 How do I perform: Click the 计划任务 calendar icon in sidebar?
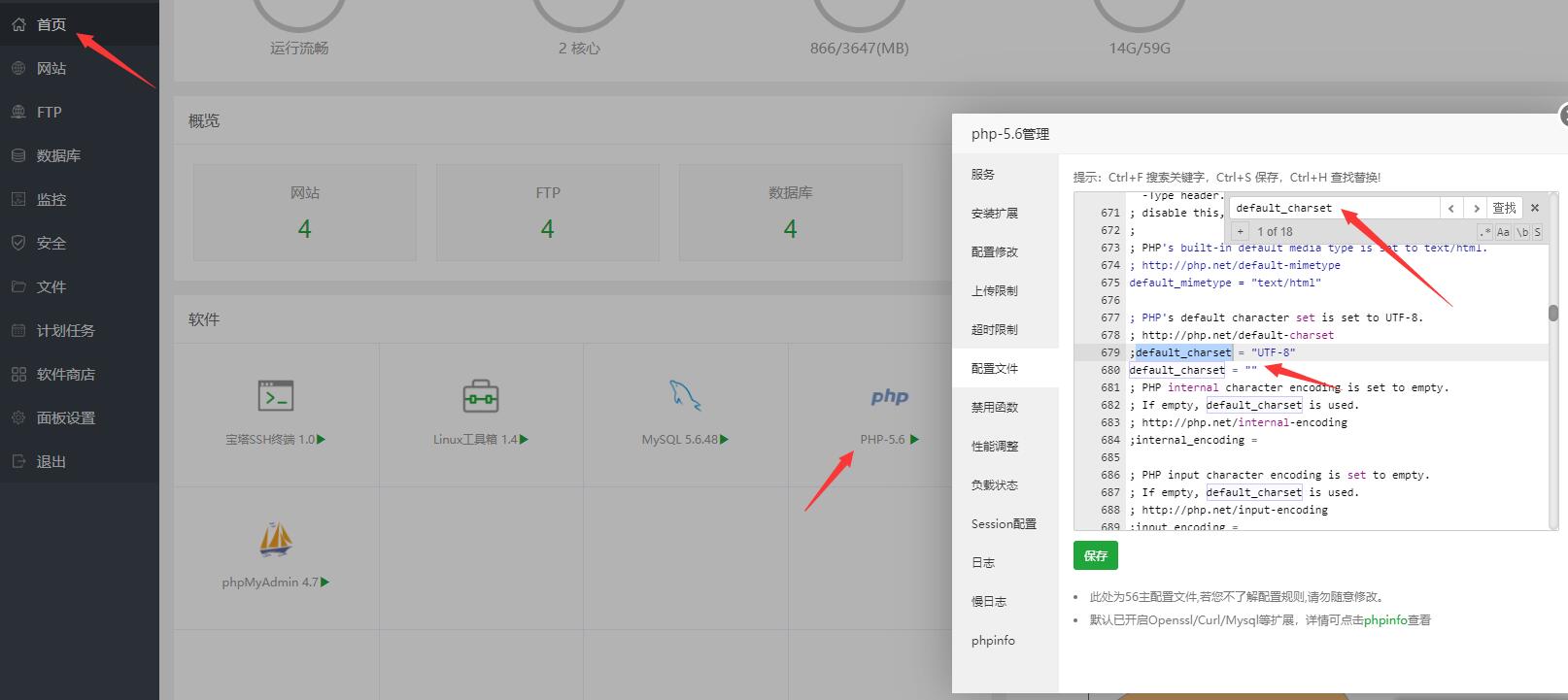point(18,330)
